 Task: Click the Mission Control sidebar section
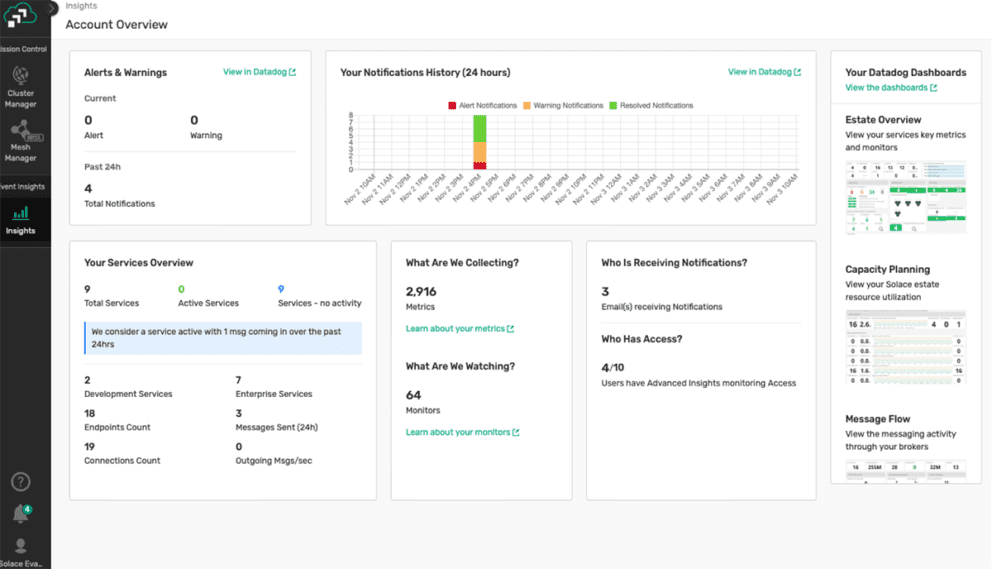[x=22, y=48]
